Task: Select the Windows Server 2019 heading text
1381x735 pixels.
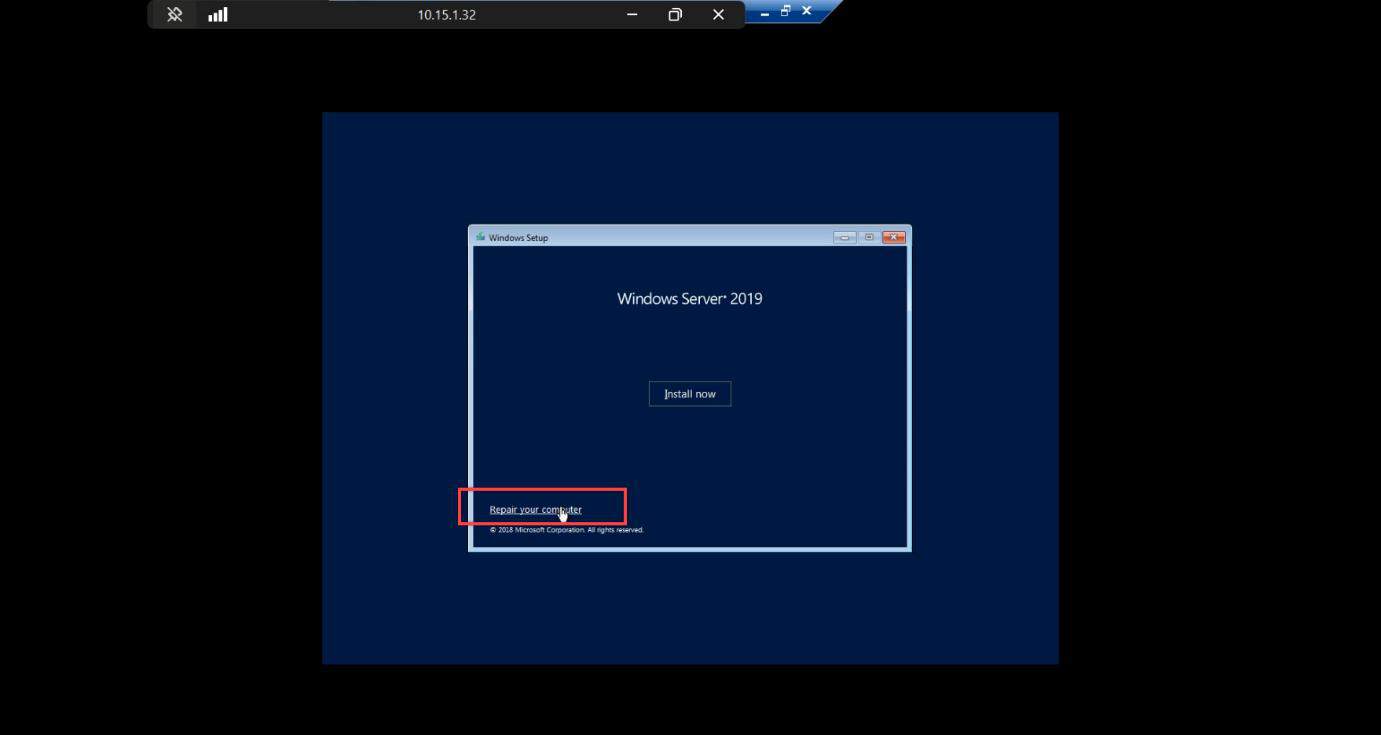Action: (x=690, y=298)
